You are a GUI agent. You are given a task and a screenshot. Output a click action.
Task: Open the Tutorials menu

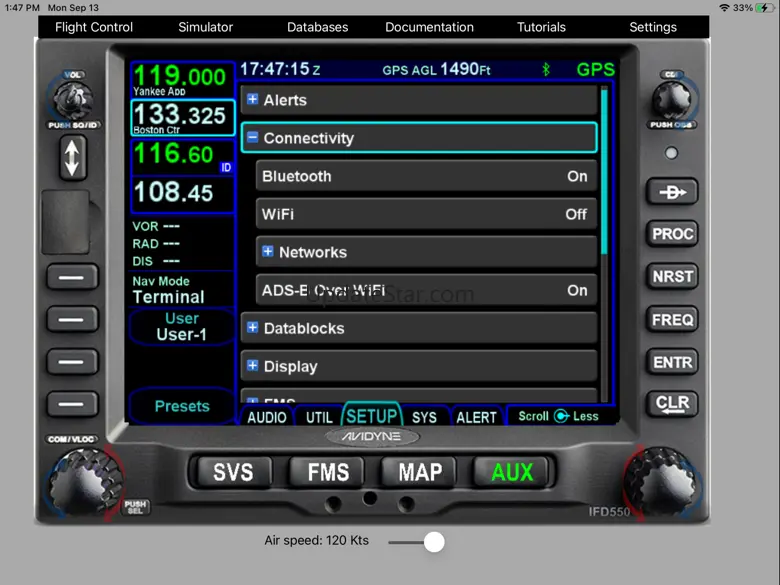tap(541, 27)
